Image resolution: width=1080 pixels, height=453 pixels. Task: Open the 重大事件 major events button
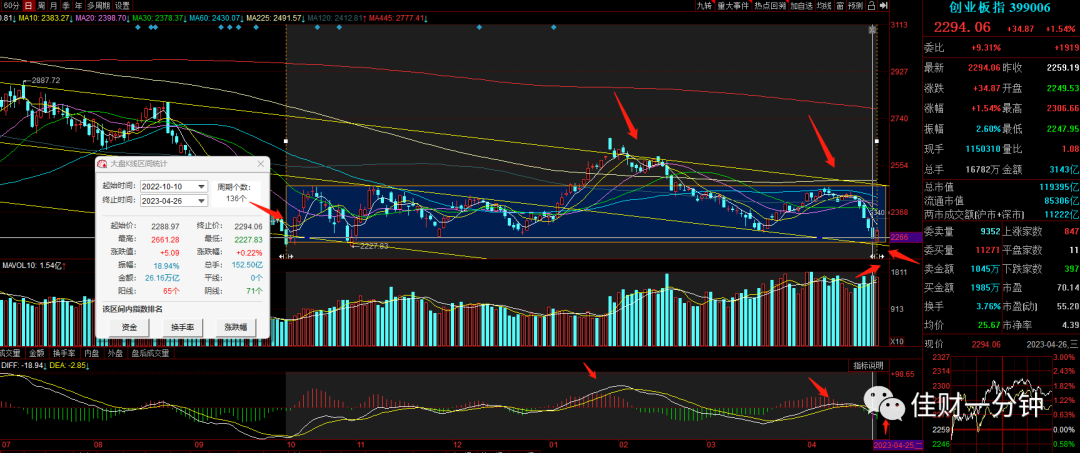(x=734, y=6)
